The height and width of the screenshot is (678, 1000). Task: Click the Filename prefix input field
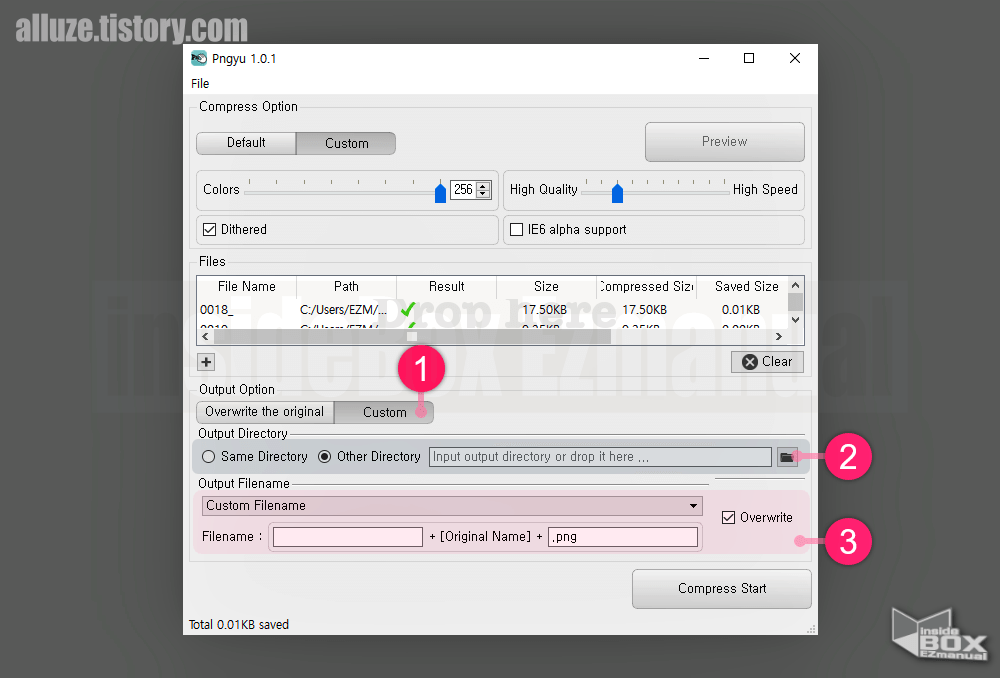348,536
